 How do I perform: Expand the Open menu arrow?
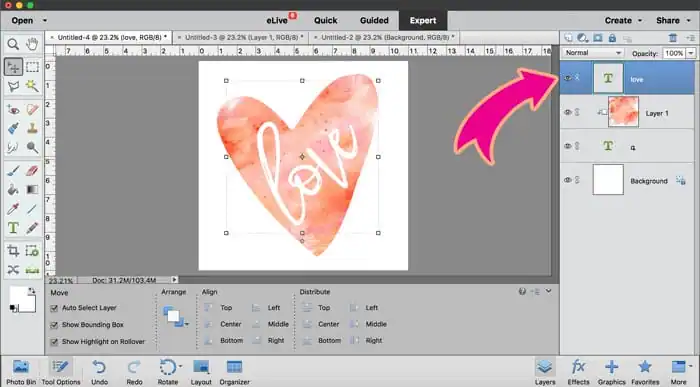pos(44,21)
